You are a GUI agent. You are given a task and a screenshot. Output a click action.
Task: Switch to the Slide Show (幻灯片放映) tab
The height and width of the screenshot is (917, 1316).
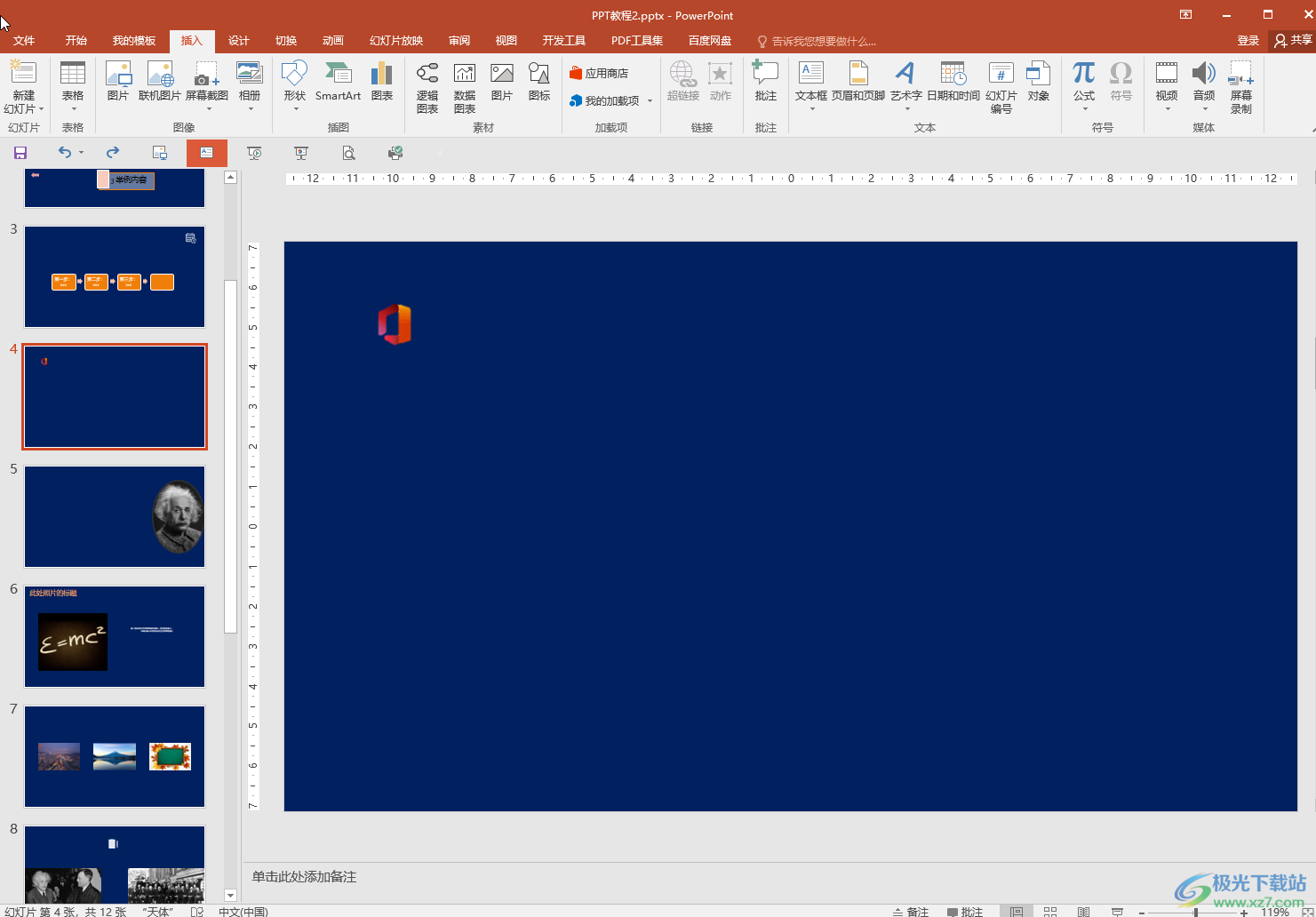396,40
